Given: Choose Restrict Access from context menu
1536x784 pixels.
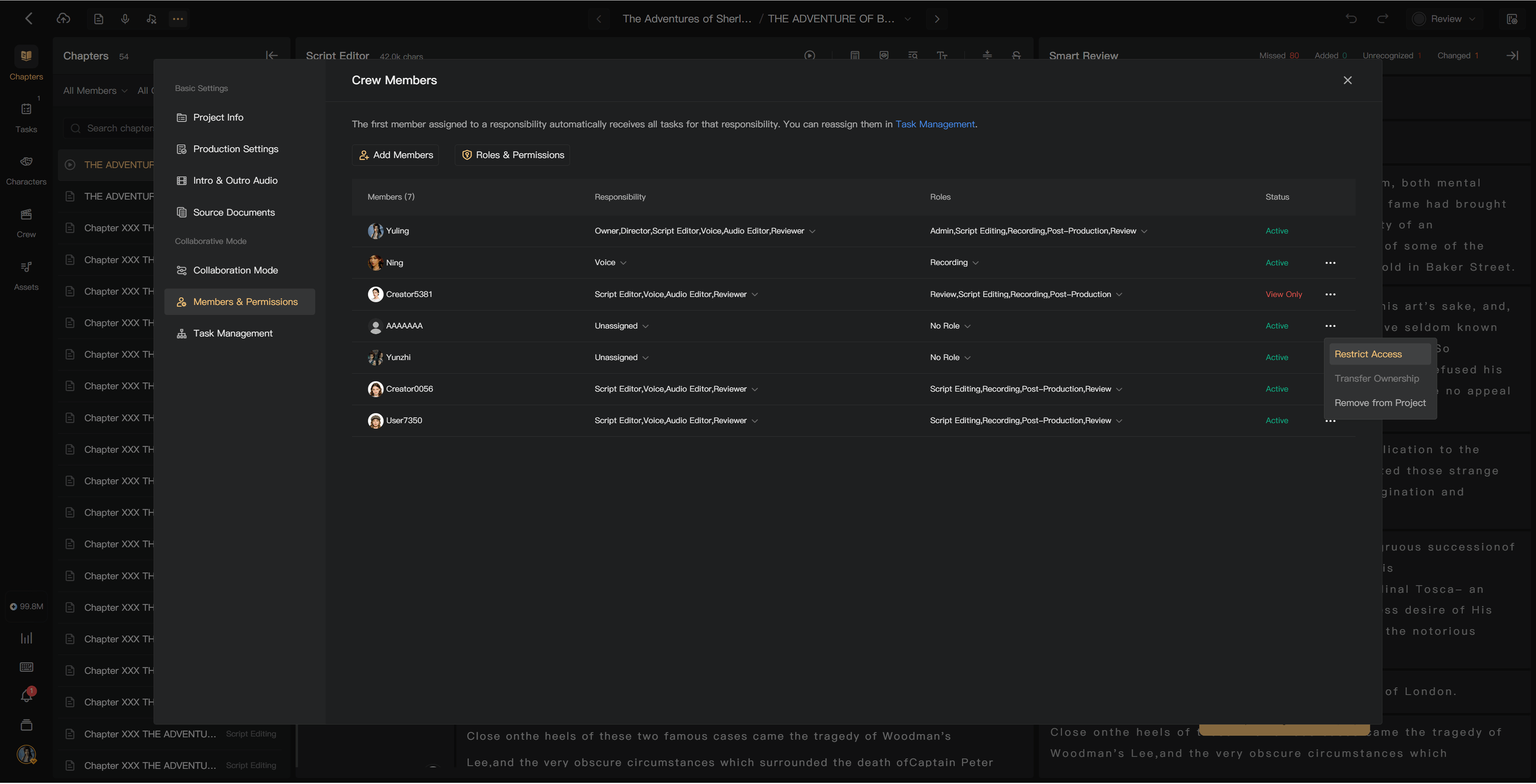Looking at the screenshot, I should [x=1380, y=354].
